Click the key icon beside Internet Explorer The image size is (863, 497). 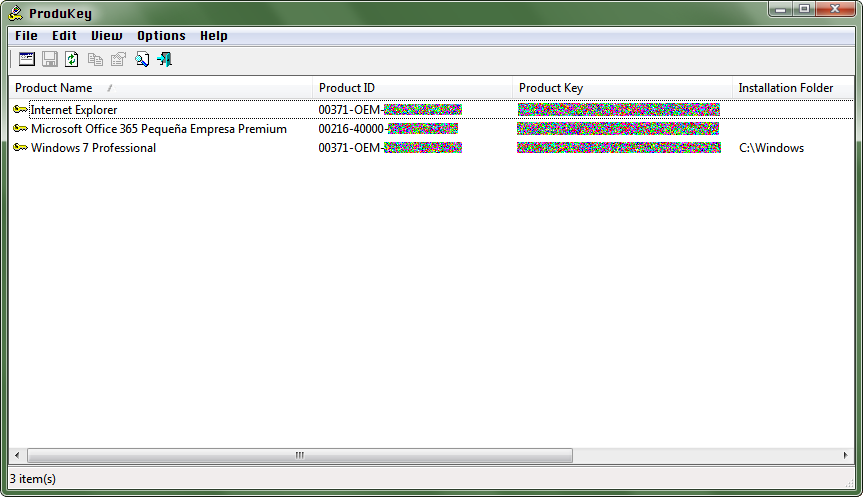click(x=20, y=110)
